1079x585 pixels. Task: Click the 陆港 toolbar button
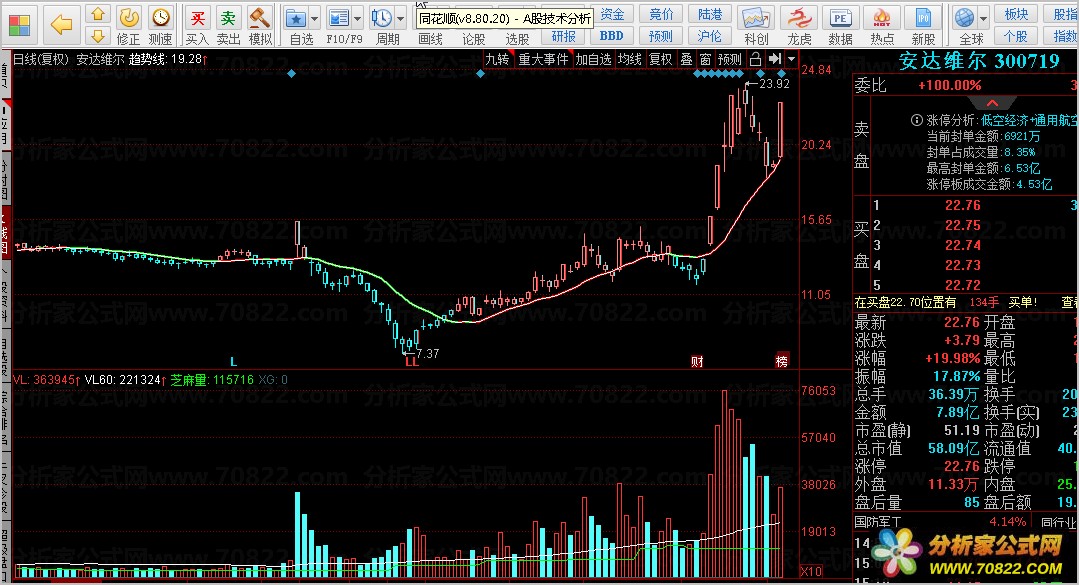[x=709, y=14]
